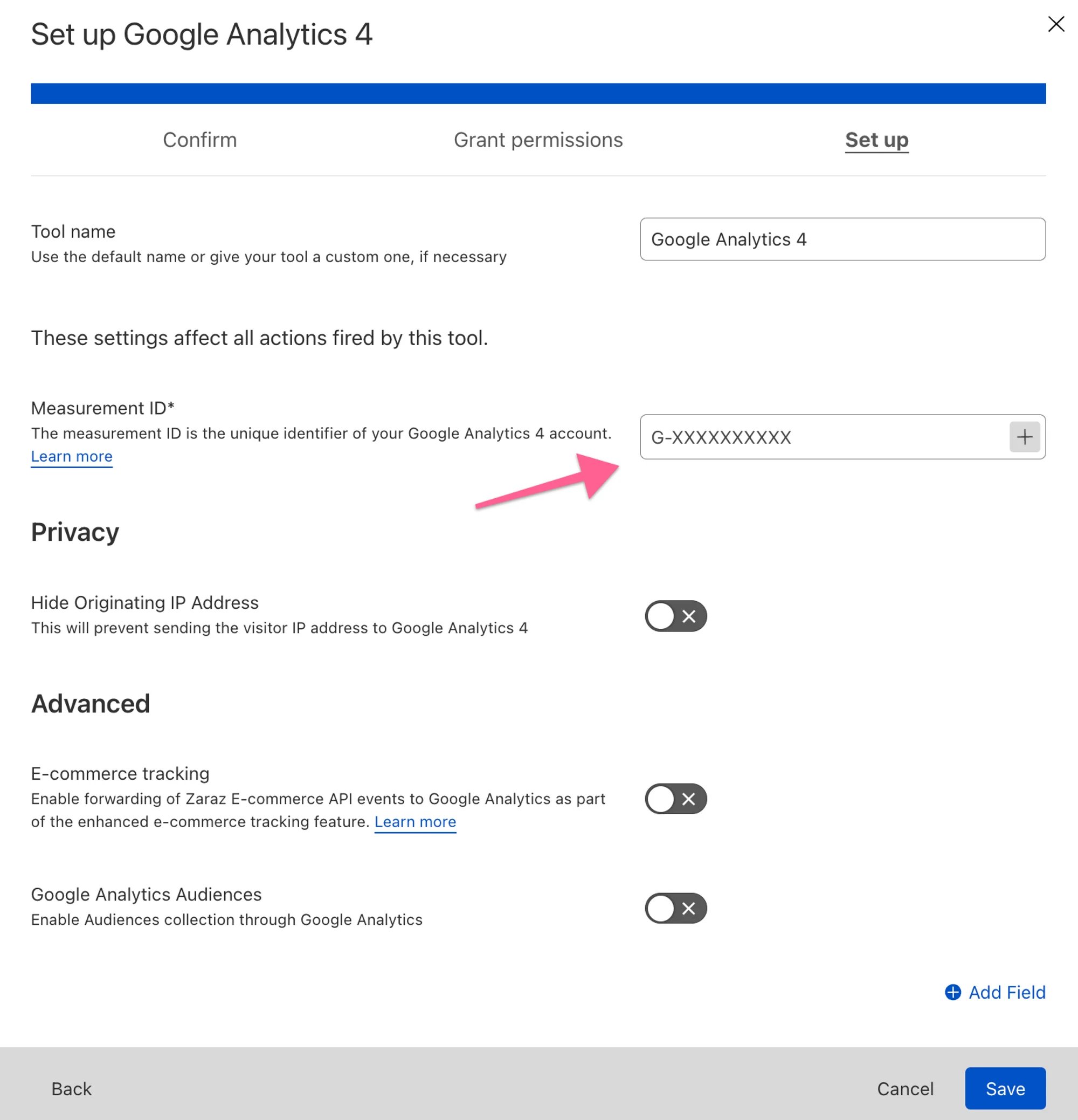
Task: Click the Advanced section heading
Action: (x=90, y=703)
